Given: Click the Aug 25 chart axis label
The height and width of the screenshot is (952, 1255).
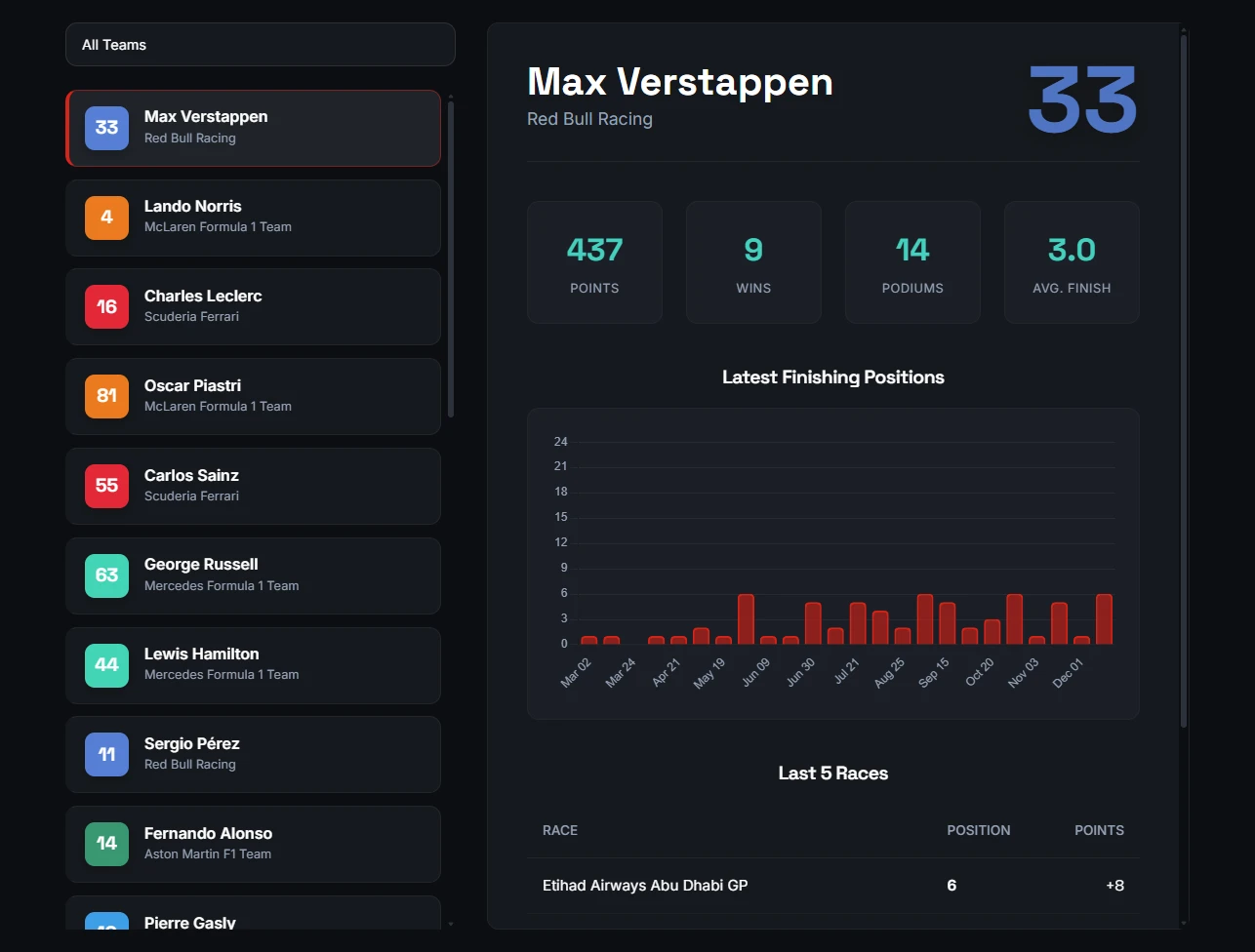Looking at the screenshot, I should coord(890,673).
